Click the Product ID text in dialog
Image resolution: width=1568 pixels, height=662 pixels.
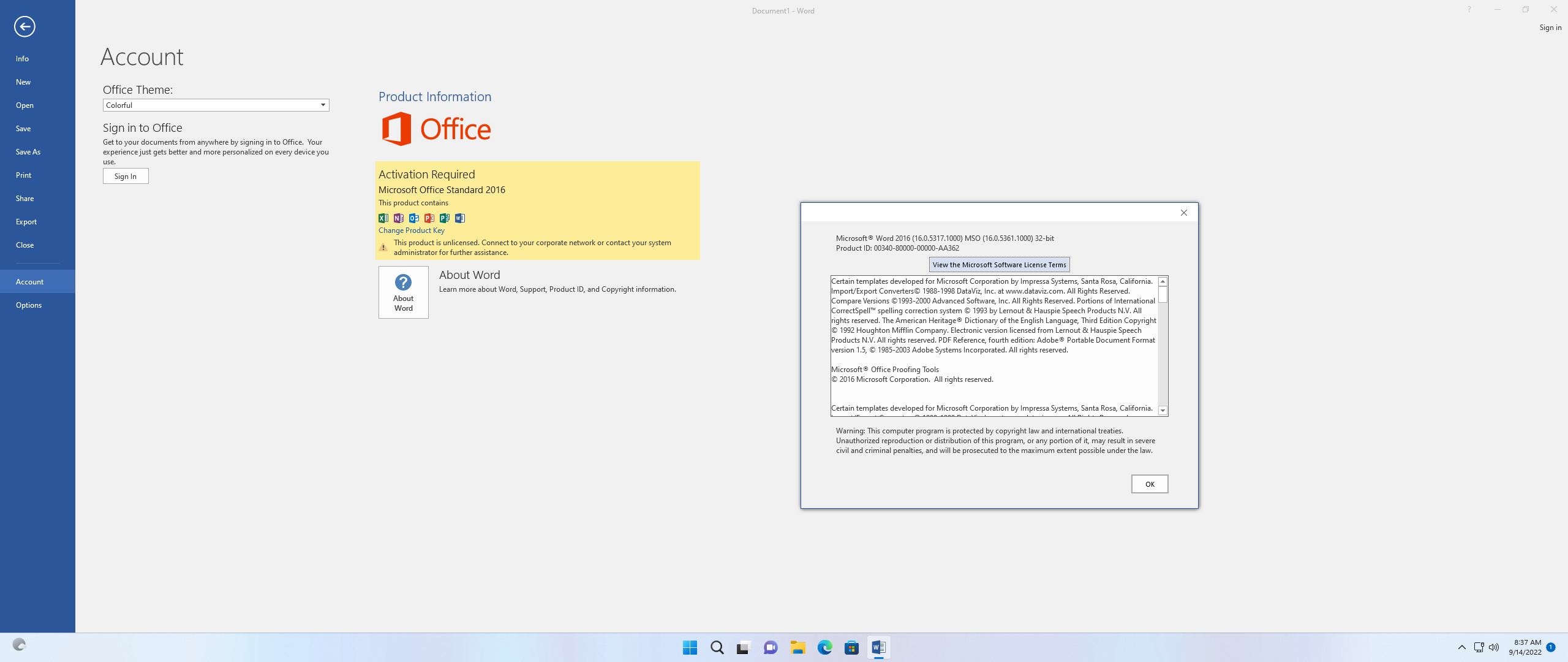(x=897, y=248)
